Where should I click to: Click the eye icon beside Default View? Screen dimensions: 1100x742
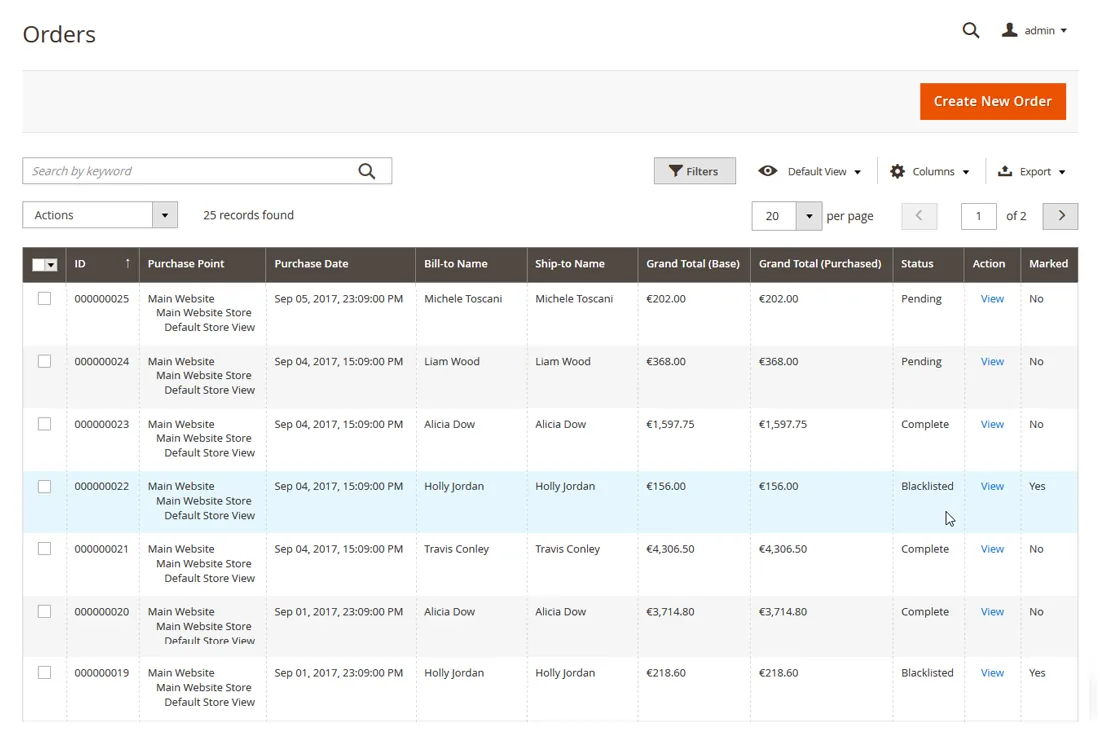pyautogui.click(x=767, y=171)
